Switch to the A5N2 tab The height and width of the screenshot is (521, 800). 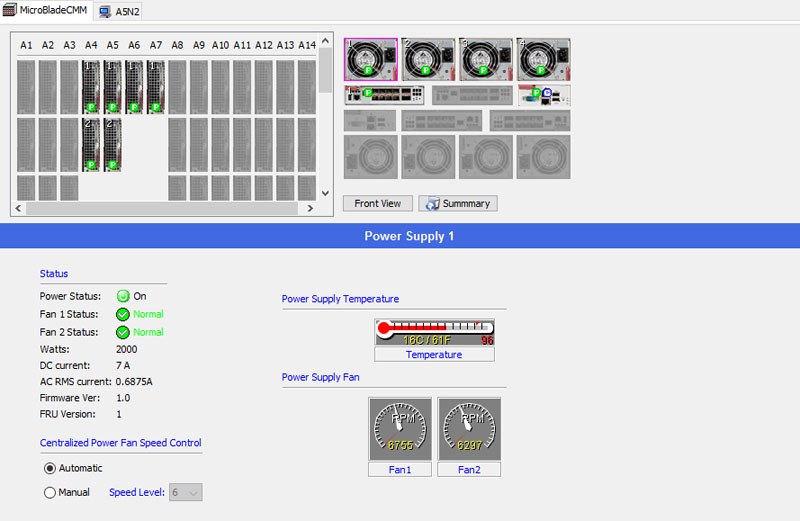coord(119,11)
